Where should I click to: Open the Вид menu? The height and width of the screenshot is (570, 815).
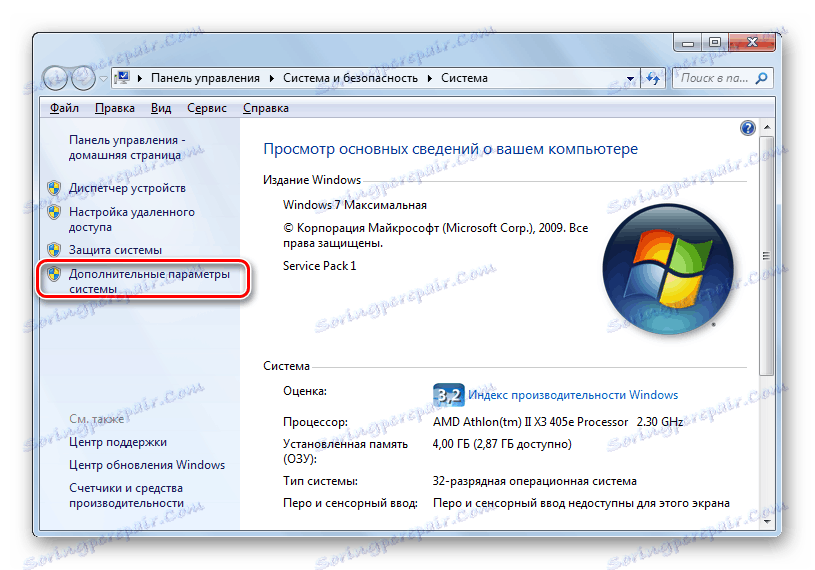(161, 108)
